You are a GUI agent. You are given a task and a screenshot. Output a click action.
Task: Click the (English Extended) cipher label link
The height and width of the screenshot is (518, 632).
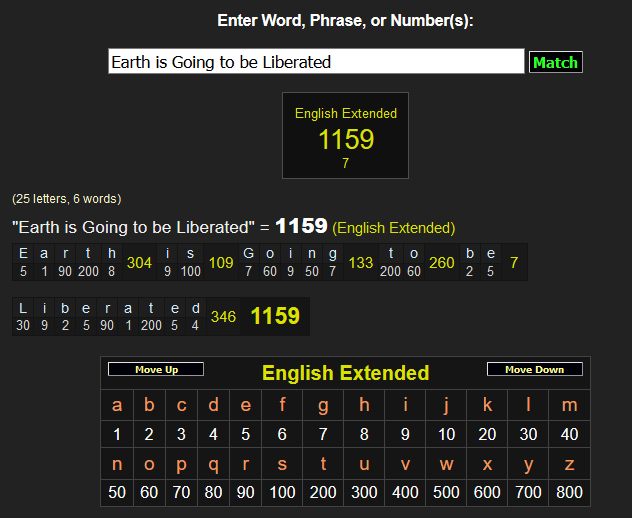(x=393, y=228)
